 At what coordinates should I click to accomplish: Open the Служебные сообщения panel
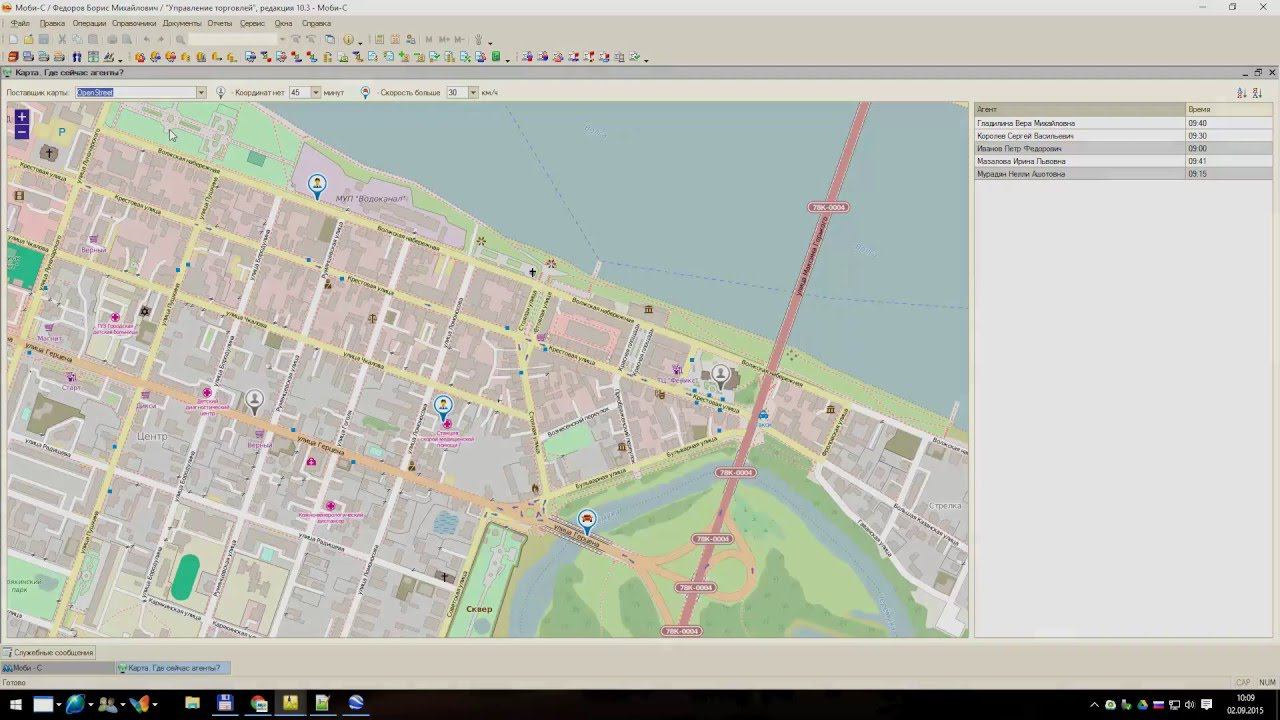pos(48,653)
